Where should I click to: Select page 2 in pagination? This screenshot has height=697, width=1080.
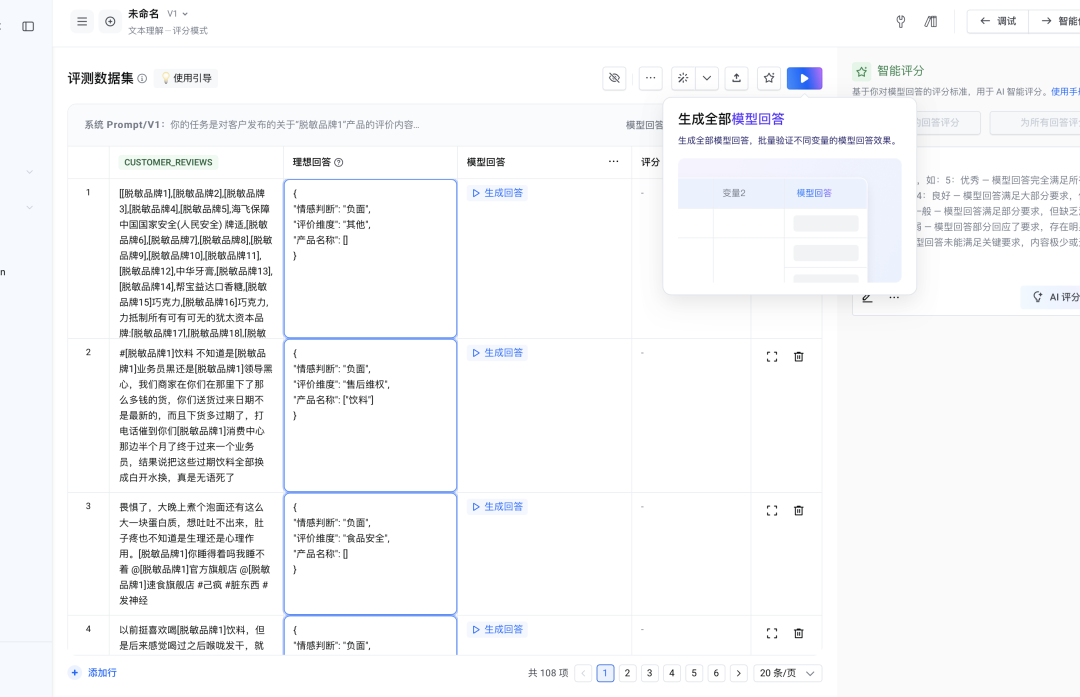point(627,673)
